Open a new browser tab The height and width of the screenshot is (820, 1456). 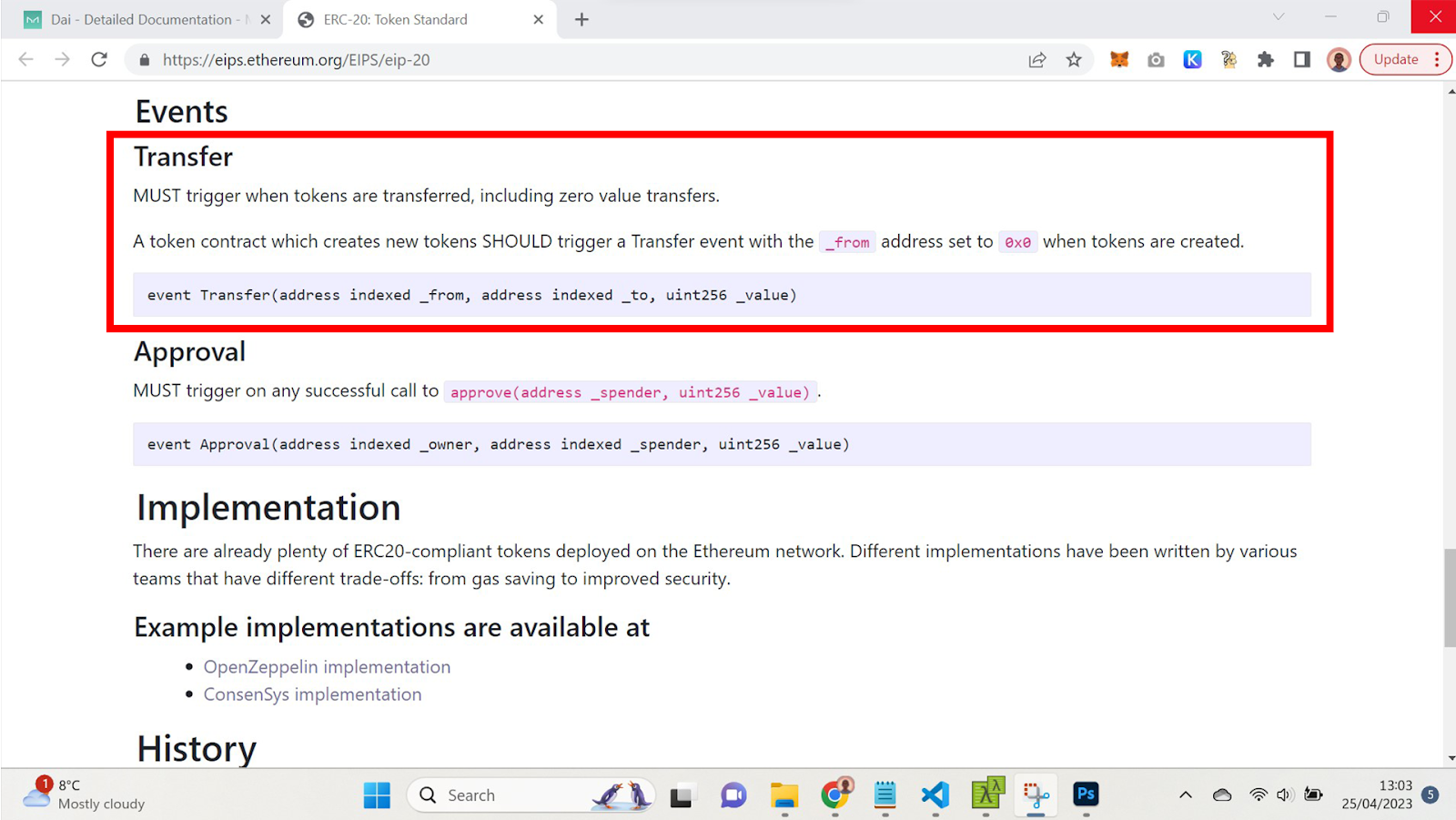(581, 19)
